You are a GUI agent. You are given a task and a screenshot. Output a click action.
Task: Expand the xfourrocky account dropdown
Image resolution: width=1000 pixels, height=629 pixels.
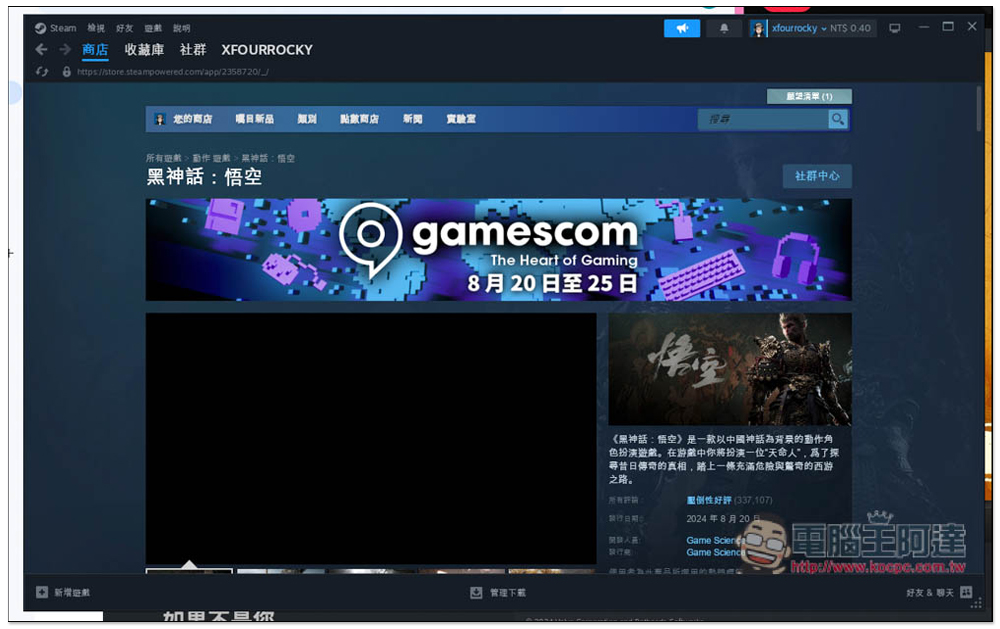(799, 28)
